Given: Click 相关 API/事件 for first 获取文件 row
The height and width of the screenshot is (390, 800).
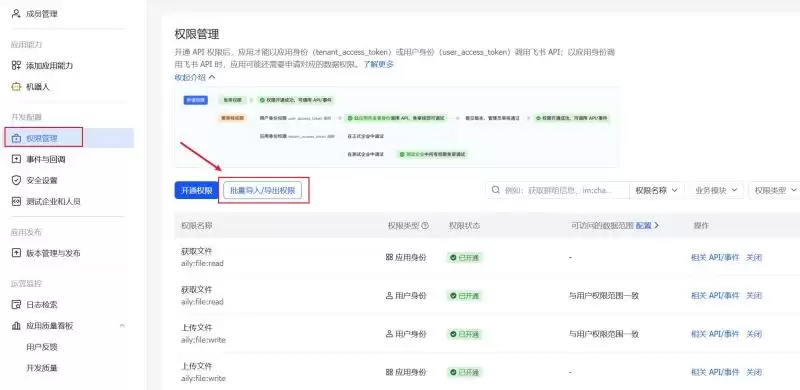Looking at the screenshot, I should pyautogui.click(x=715, y=257).
